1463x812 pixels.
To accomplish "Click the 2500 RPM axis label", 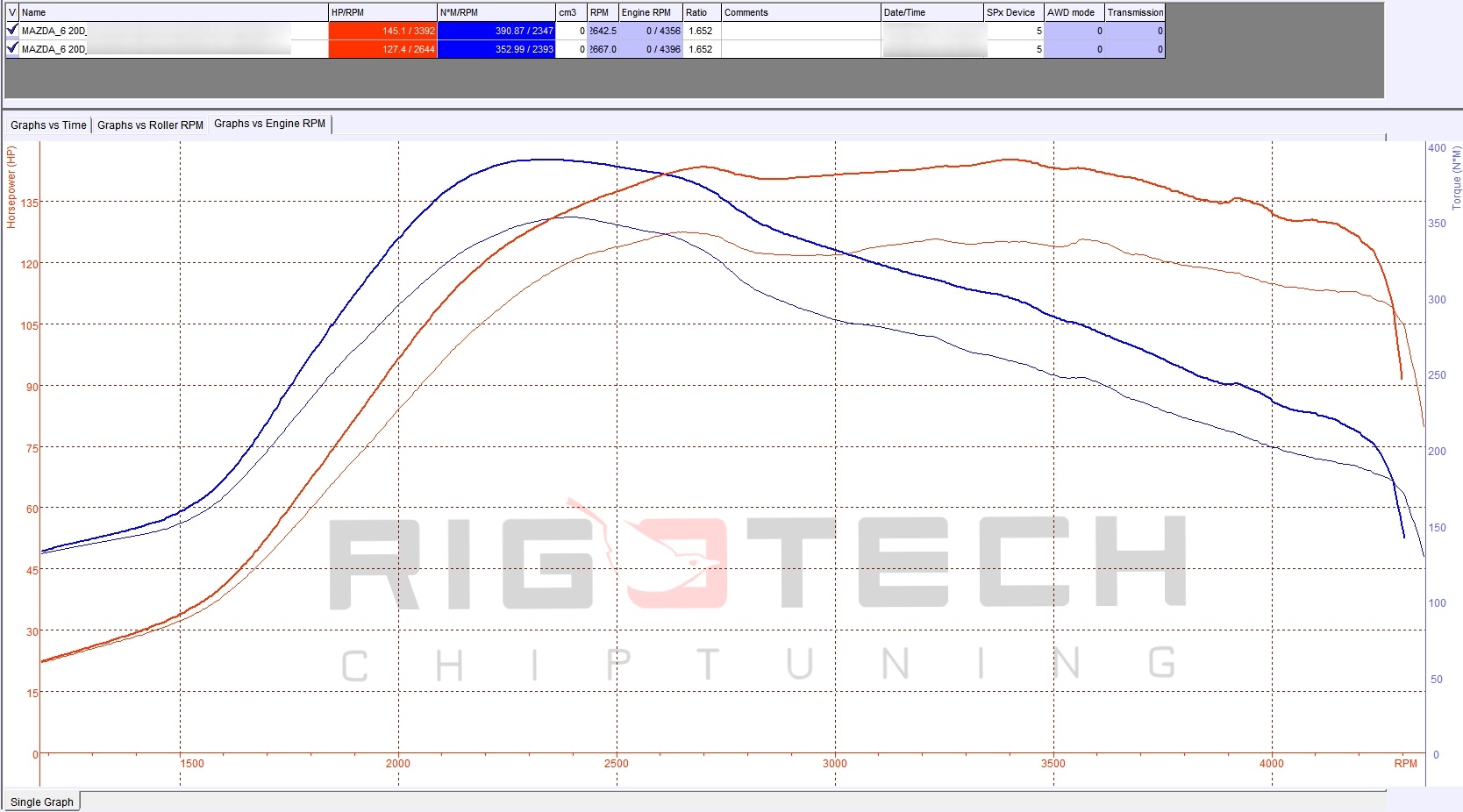I will tap(617, 764).
